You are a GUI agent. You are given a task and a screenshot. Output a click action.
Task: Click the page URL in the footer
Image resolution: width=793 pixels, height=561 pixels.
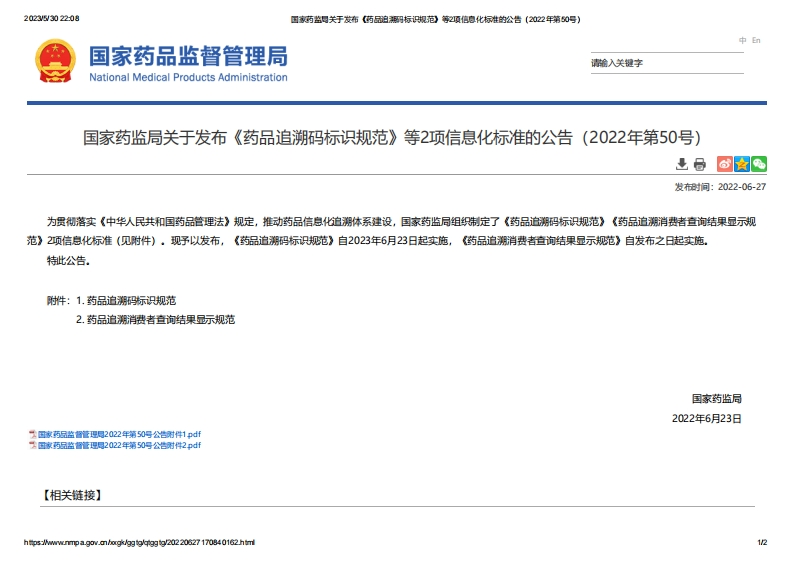[x=139, y=542]
